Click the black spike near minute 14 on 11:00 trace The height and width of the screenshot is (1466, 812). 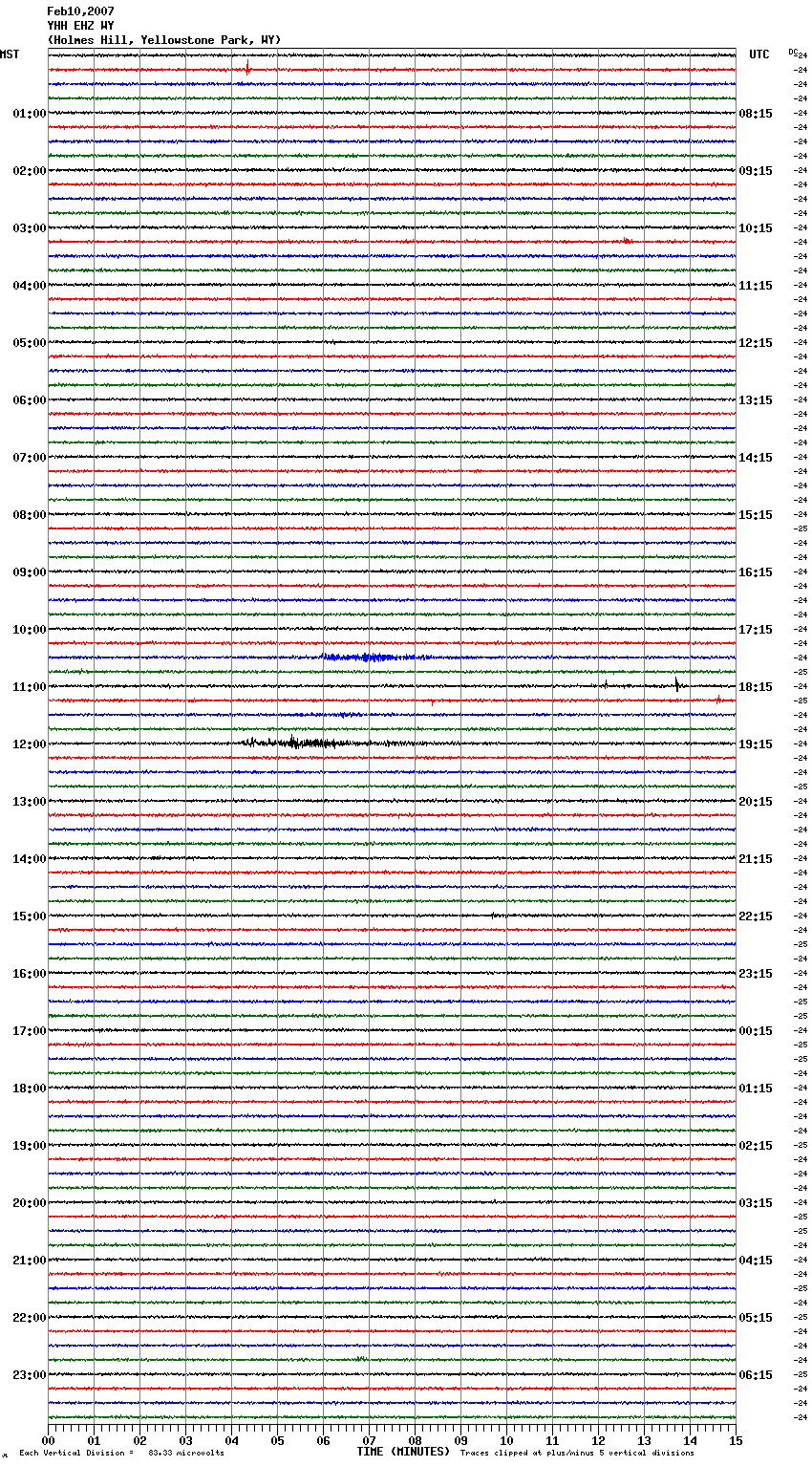[677, 684]
